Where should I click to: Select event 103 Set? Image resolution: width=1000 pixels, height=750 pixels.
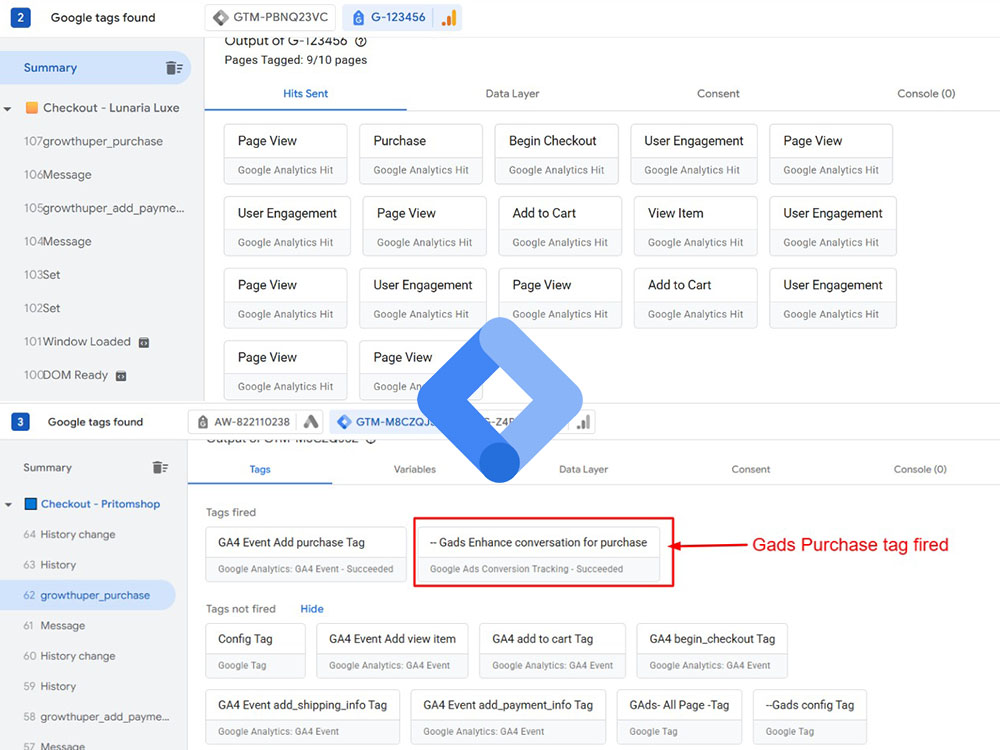(x=42, y=275)
